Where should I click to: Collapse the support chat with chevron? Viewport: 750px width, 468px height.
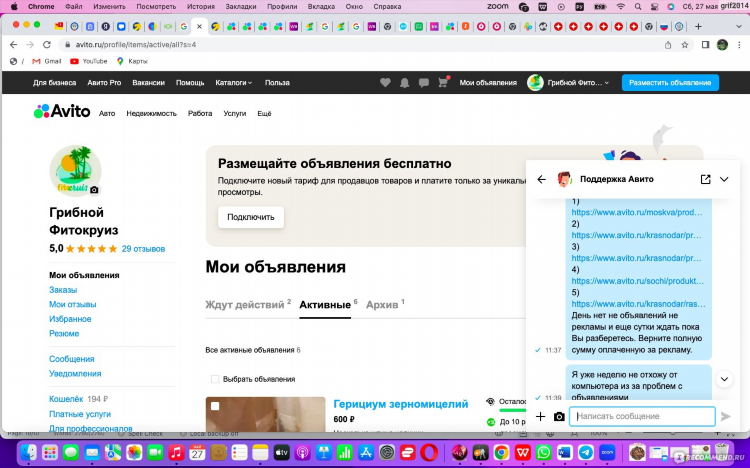click(x=724, y=179)
